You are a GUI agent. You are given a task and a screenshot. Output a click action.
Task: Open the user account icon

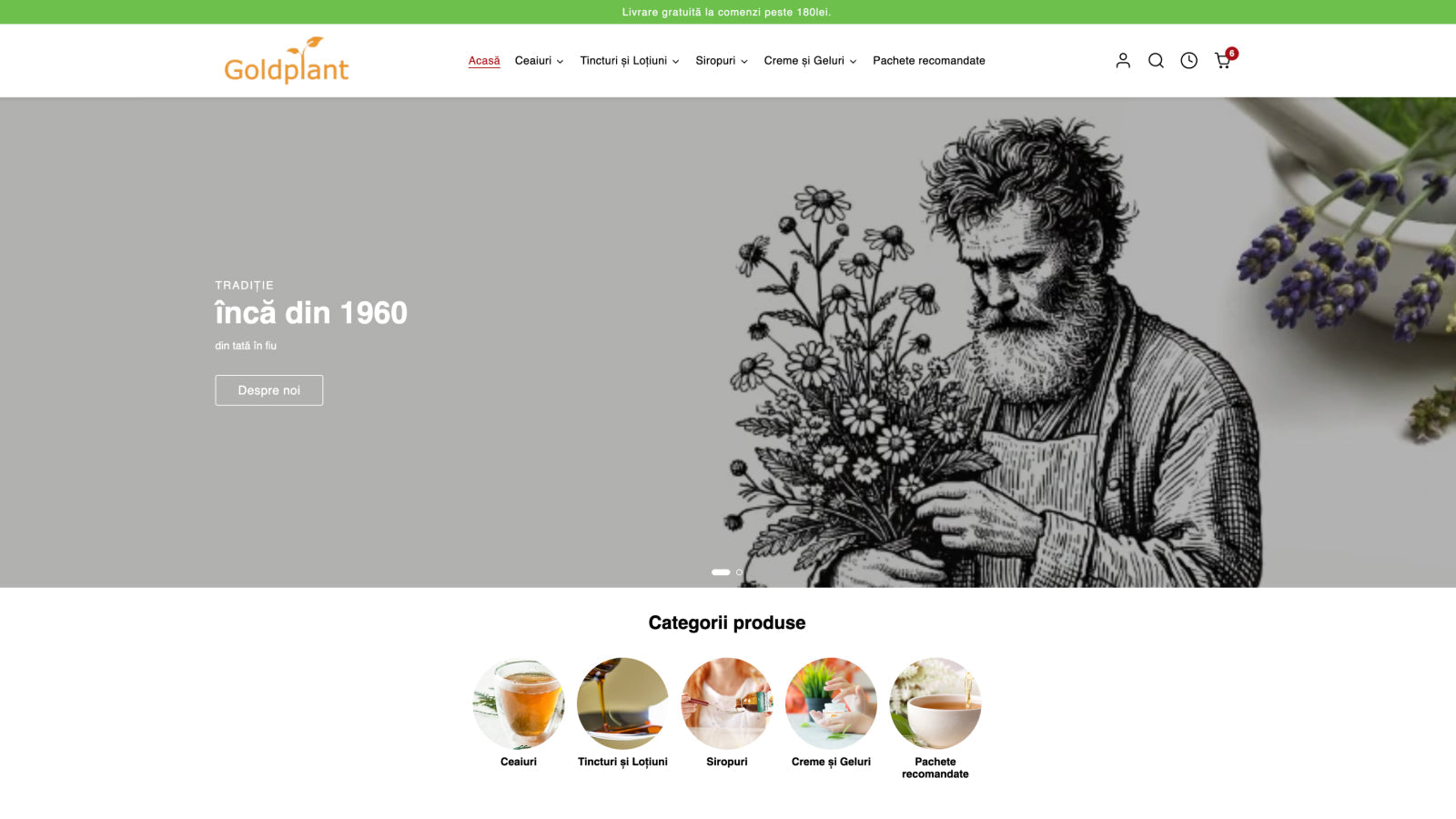click(x=1123, y=60)
